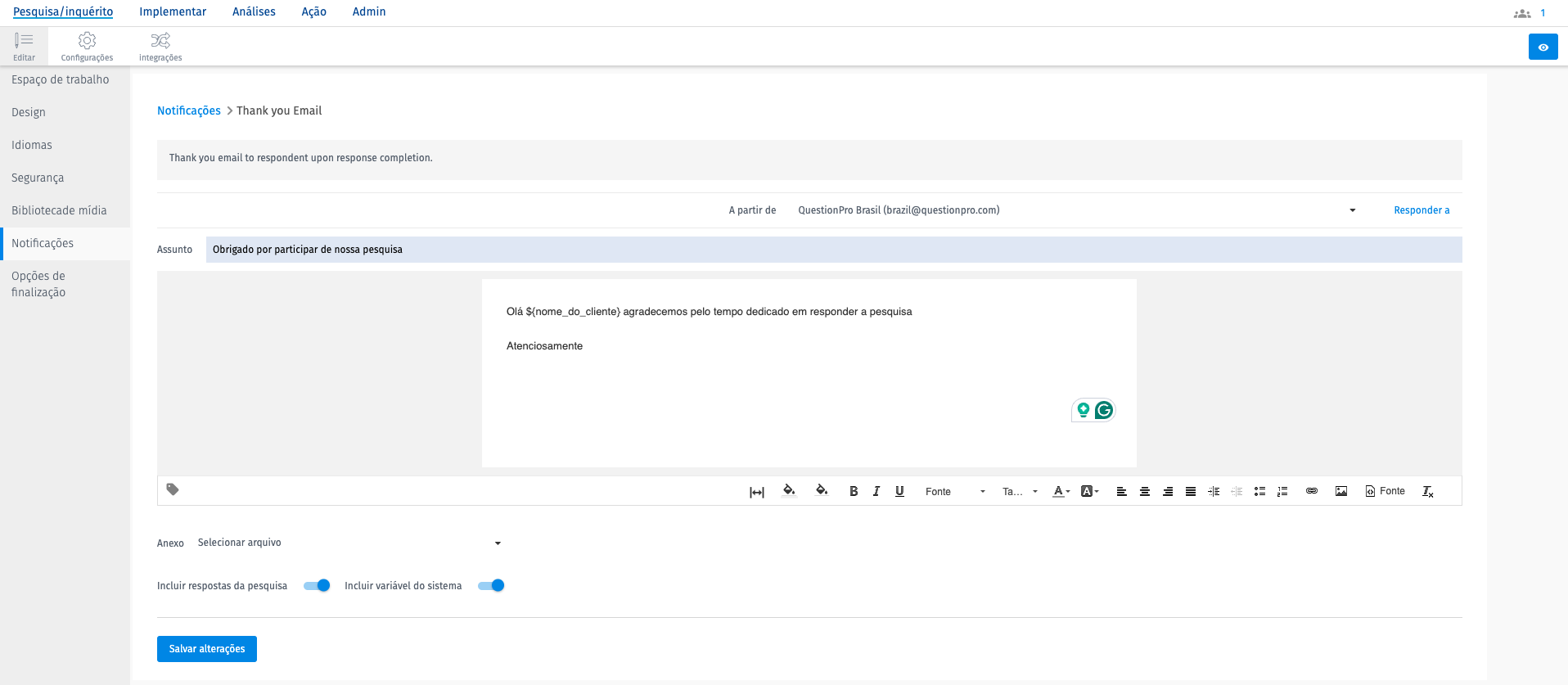Click the width adjust icon
Viewport: 1568px width, 685px height.
[x=757, y=492]
